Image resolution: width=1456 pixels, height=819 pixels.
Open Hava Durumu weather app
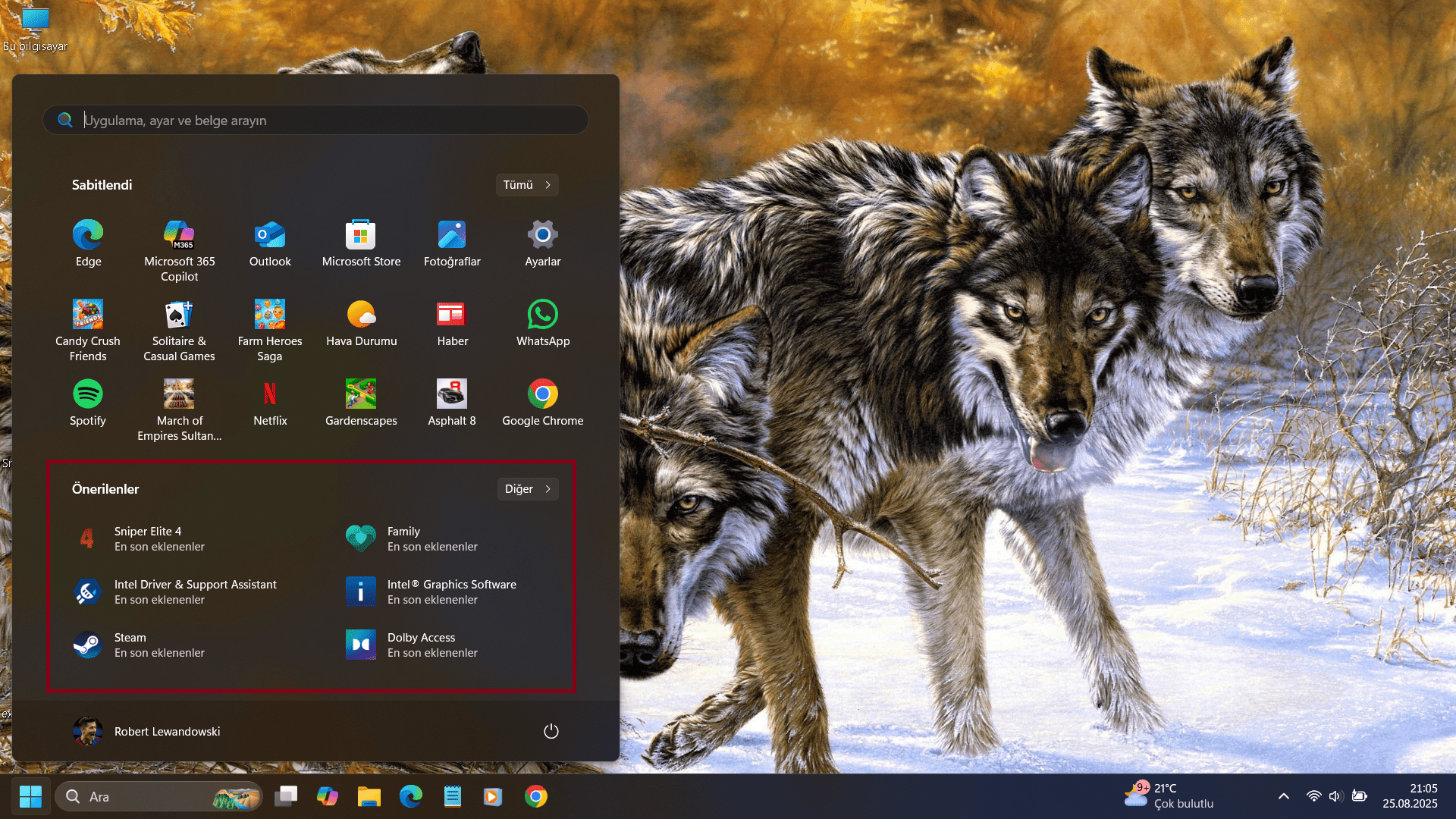click(361, 323)
